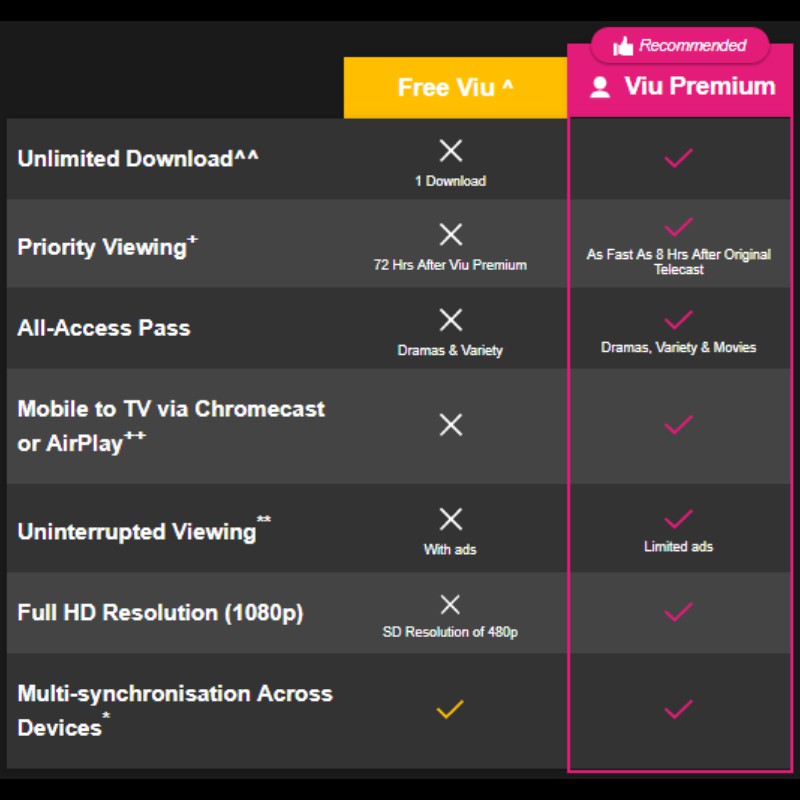Click the Viu Premium user profile icon

click(x=600, y=87)
